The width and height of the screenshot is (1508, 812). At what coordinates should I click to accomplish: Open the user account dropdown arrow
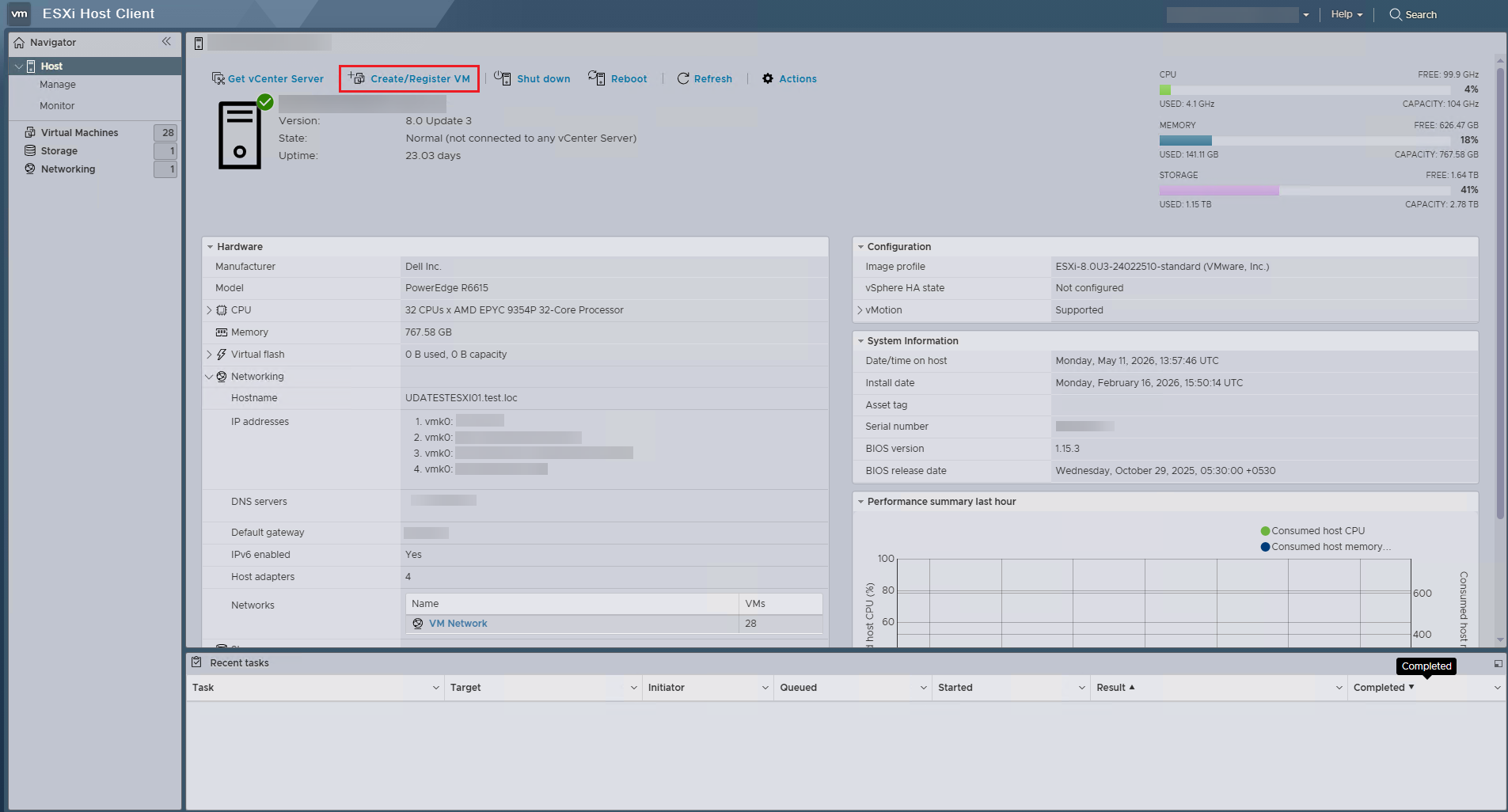1306,15
